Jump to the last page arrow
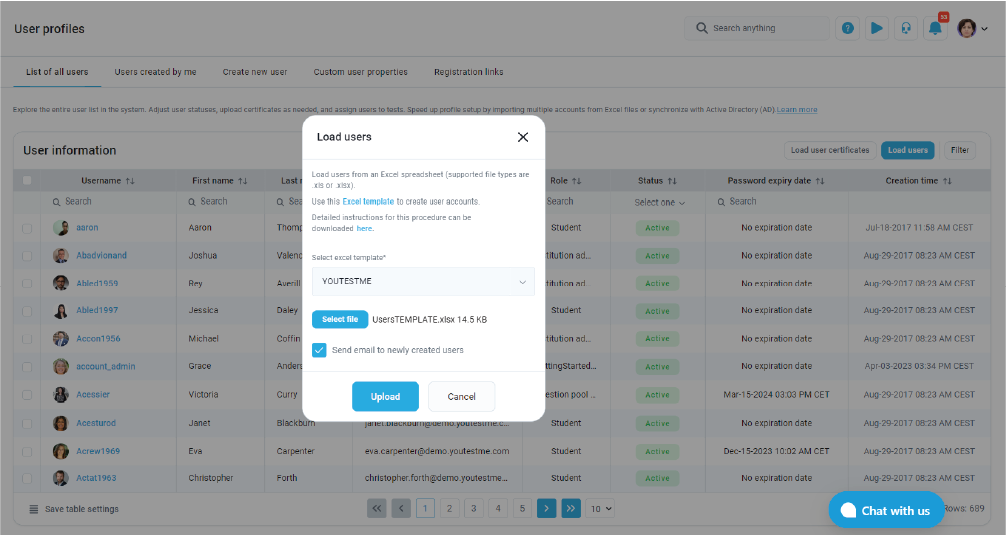Image resolution: width=1007 pixels, height=537 pixels. click(571, 508)
